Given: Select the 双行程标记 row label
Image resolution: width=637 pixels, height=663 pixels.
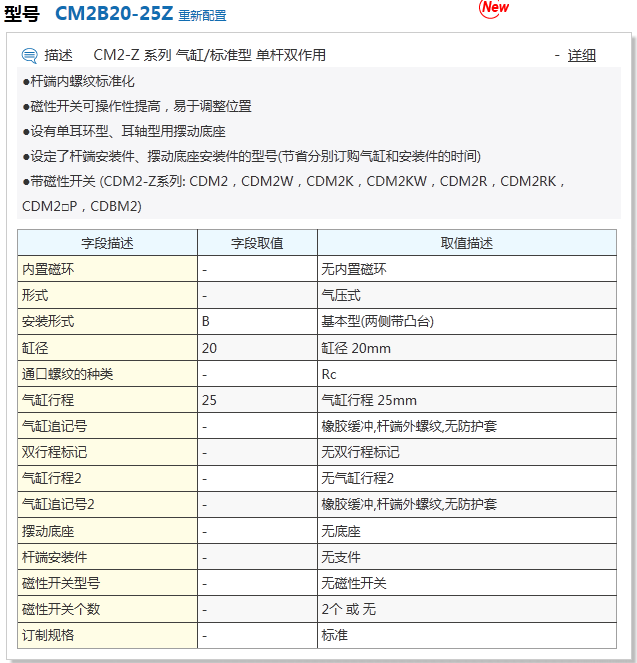Looking at the screenshot, I should [x=54, y=452].
